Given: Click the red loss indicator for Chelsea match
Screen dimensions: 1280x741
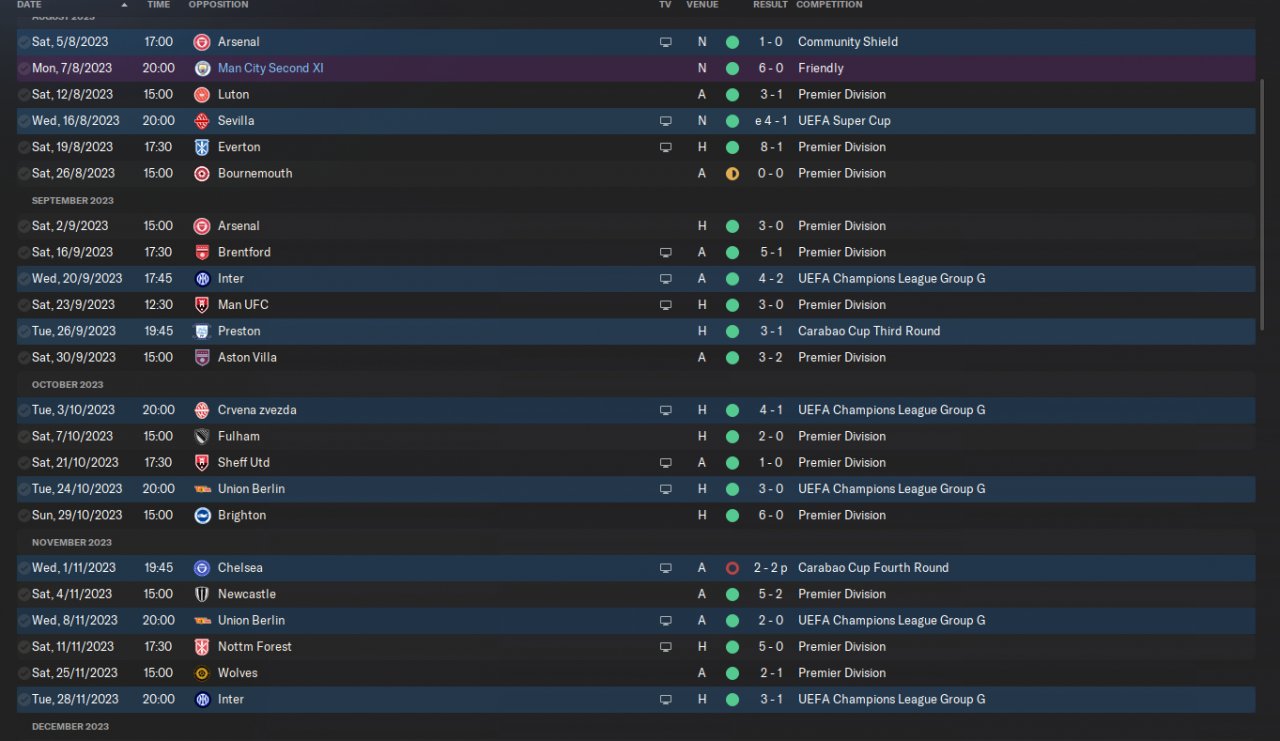Looking at the screenshot, I should pyautogui.click(x=732, y=568).
